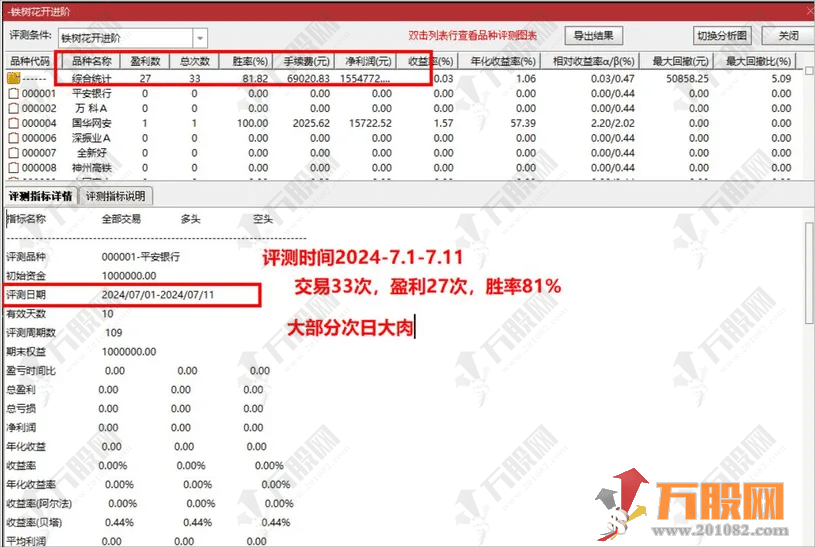
Task: Sort by 手续费(元) column header
Action: (306, 61)
